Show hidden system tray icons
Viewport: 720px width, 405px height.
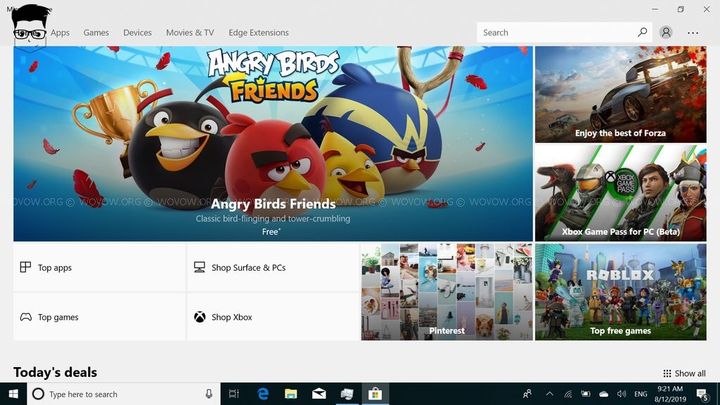coord(549,394)
